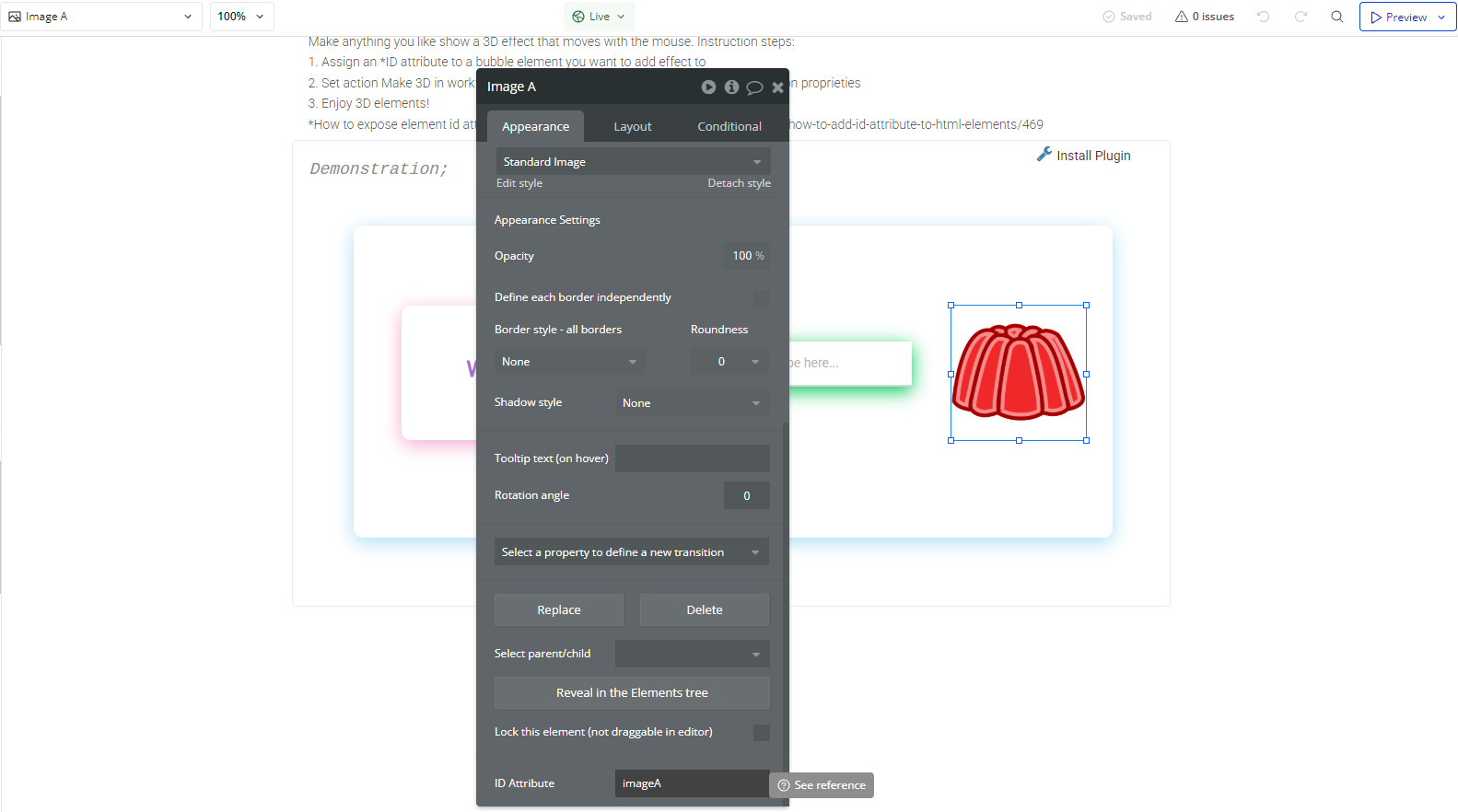Viewport: 1458px width, 812px height.
Task: Open the new transition property dropdown
Action: 631,552
